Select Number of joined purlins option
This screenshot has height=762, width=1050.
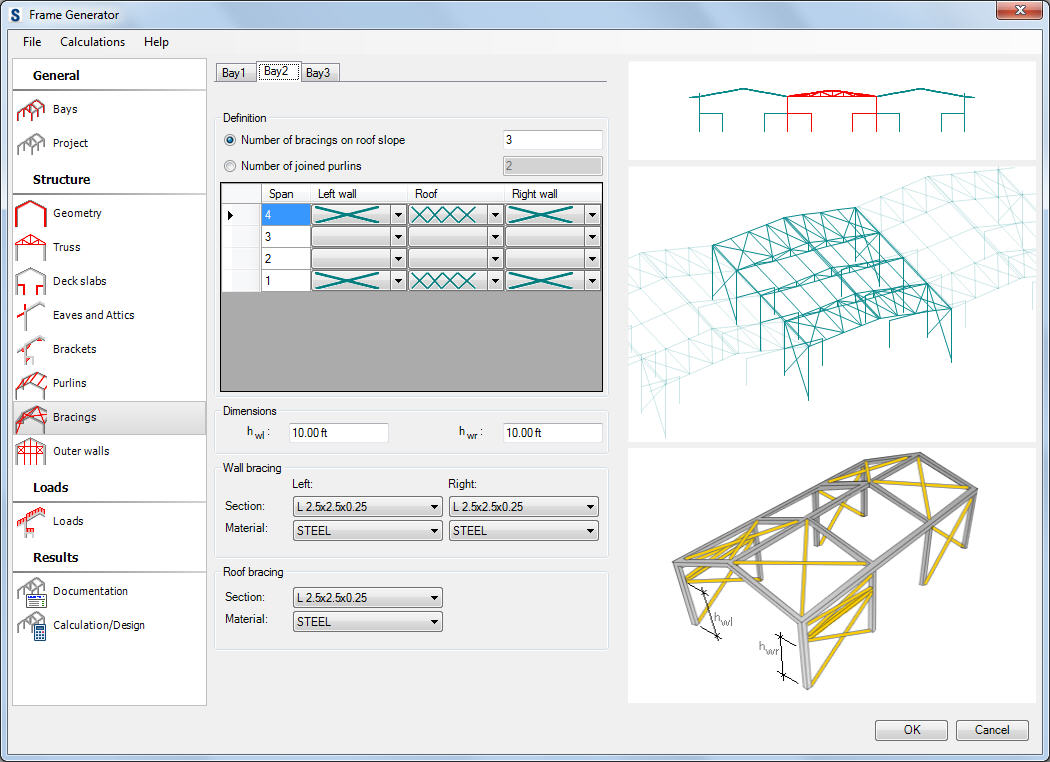pyautogui.click(x=230, y=166)
